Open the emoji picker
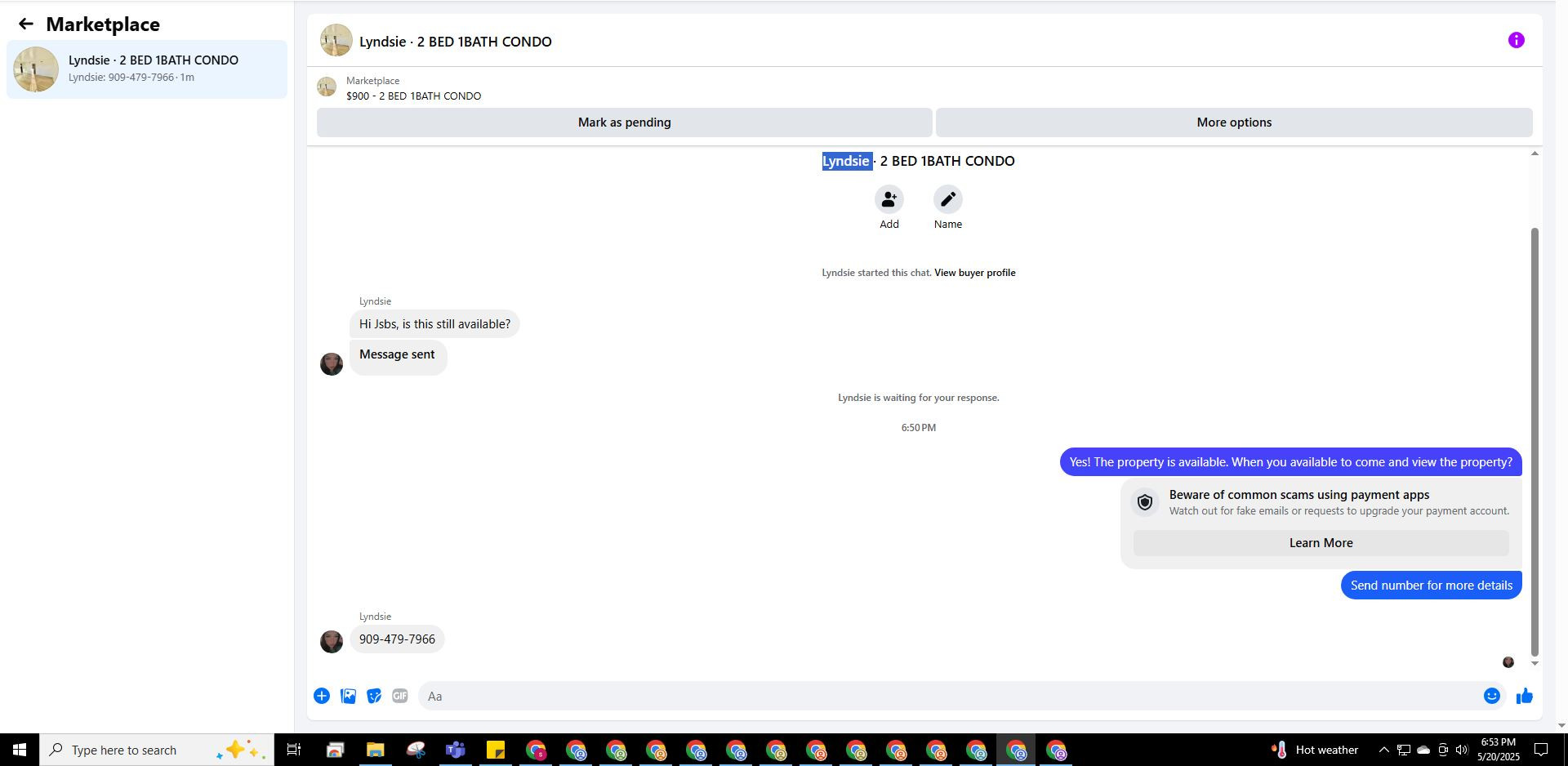The height and width of the screenshot is (766, 1568). click(1491, 696)
